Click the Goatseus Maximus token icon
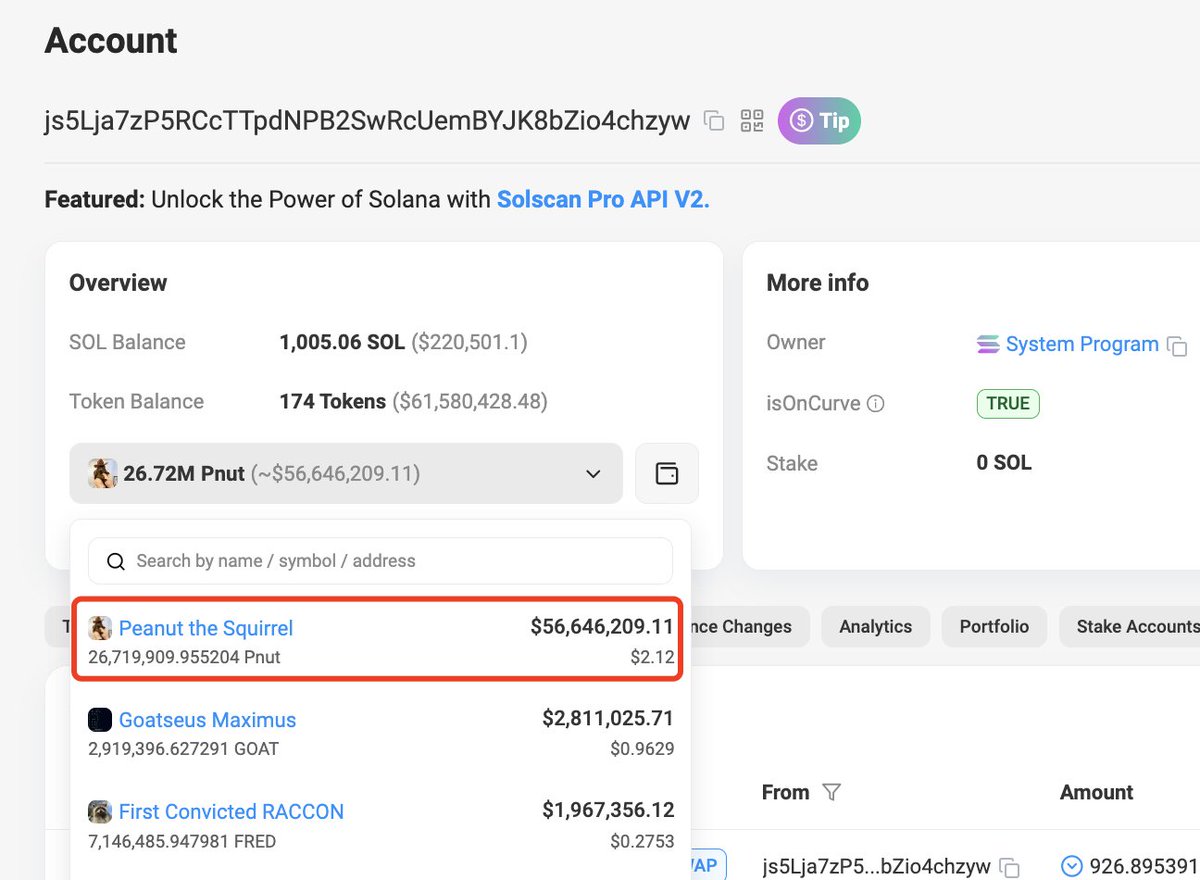This screenshot has width=1200, height=880. click(100, 720)
